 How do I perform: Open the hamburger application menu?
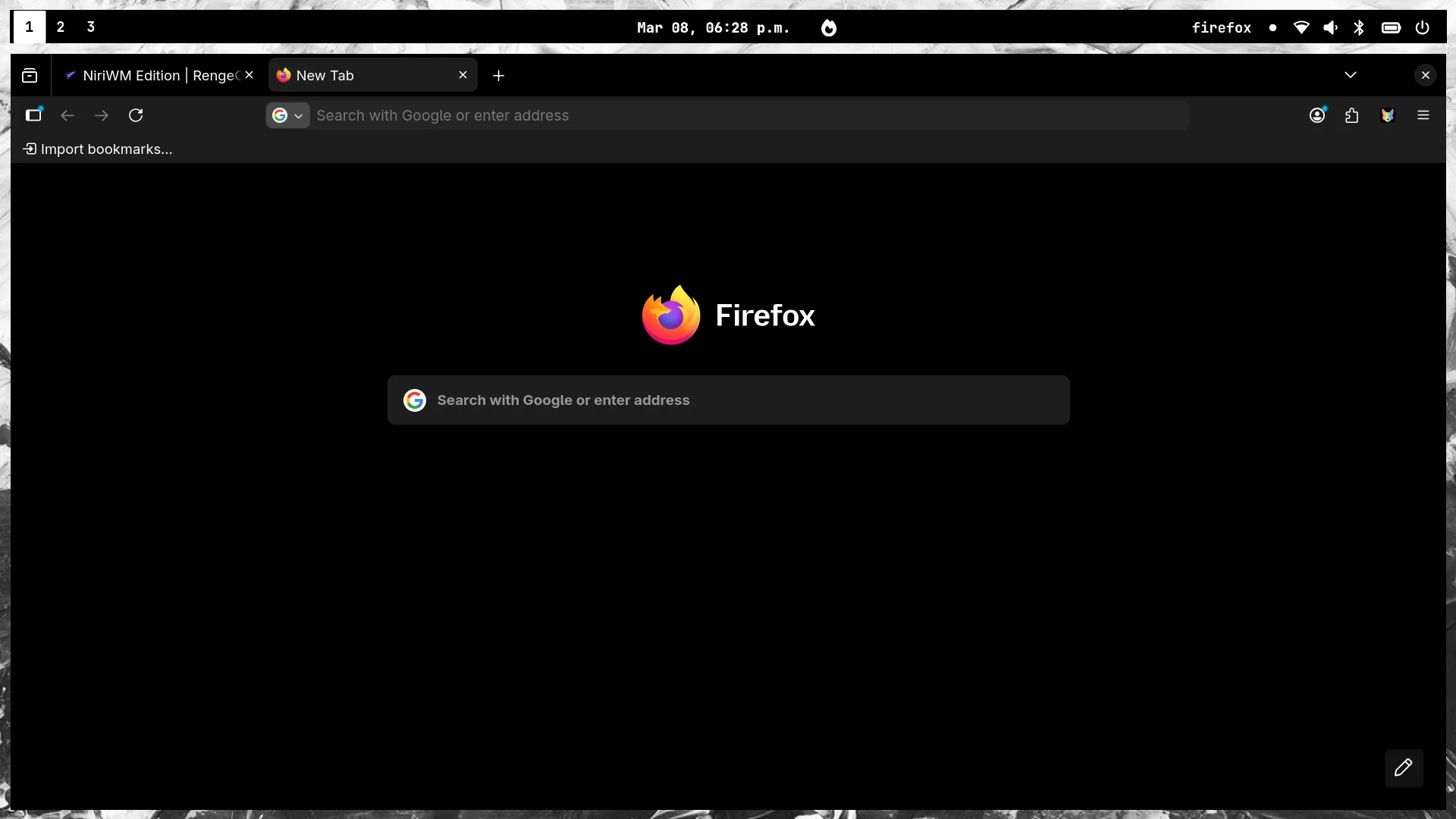(1423, 115)
